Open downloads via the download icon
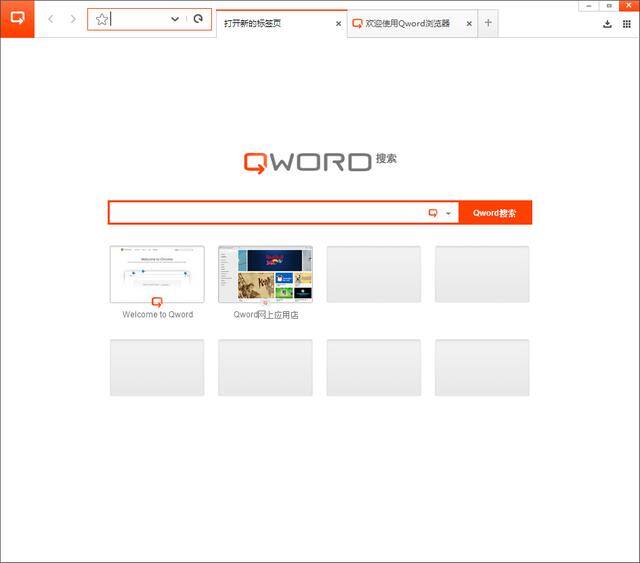This screenshot has width=640, height=563. click(607, 24)
